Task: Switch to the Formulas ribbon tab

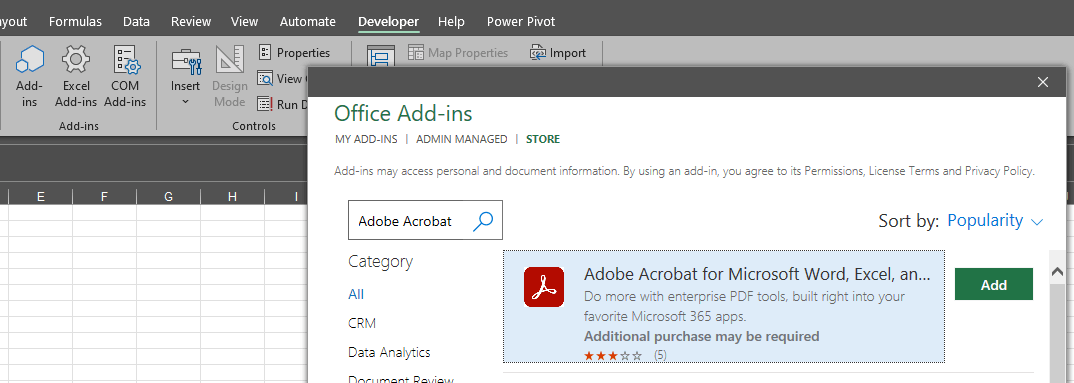Action: [x=75, y=21]
